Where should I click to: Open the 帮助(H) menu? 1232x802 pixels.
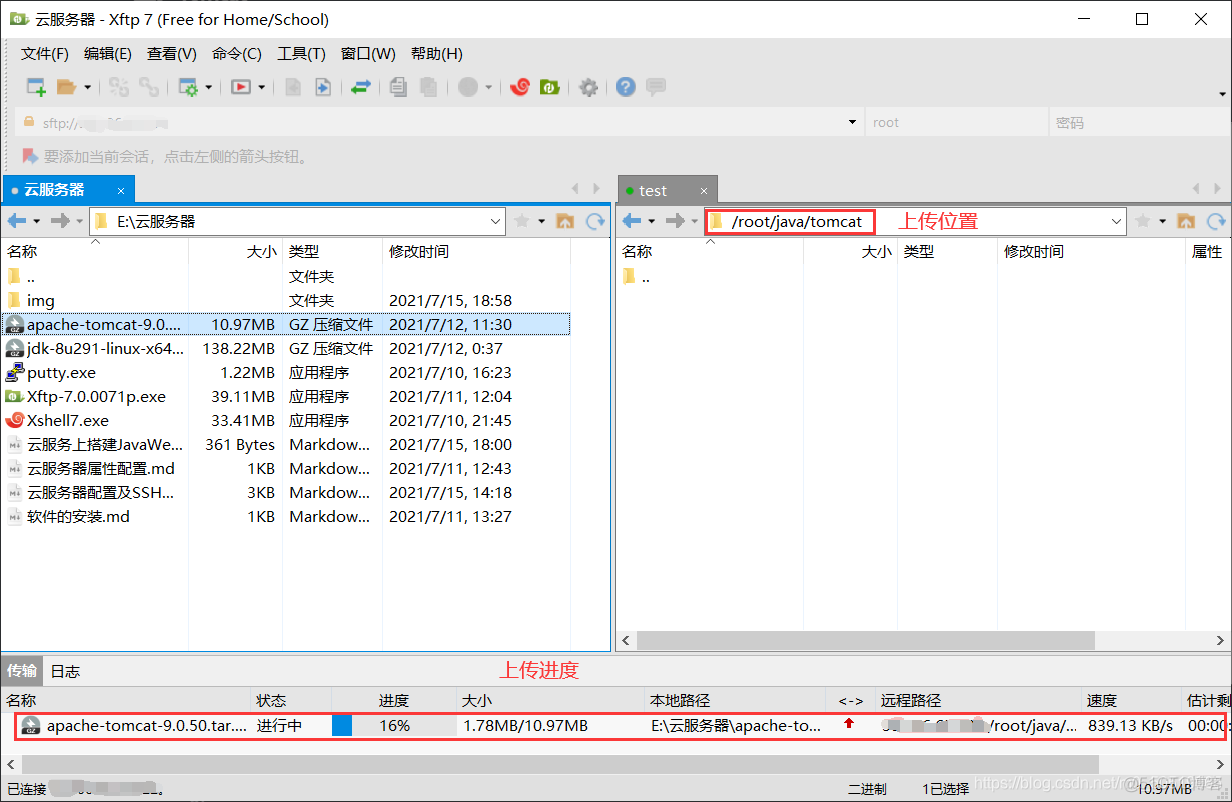[437, 54]
